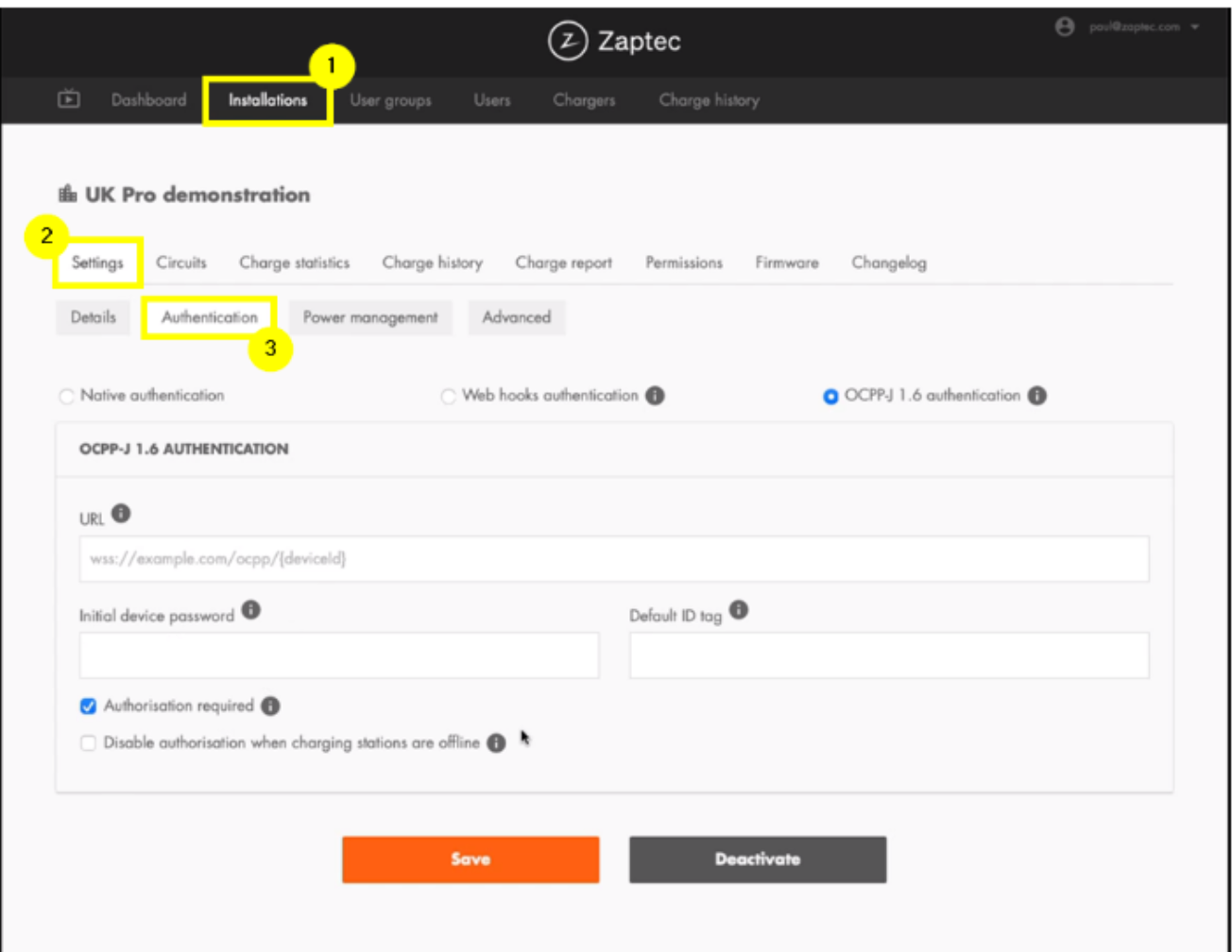Focus the Default ID tag field
The width and height of the screenshot is (1232, 952).
point(889,655)
